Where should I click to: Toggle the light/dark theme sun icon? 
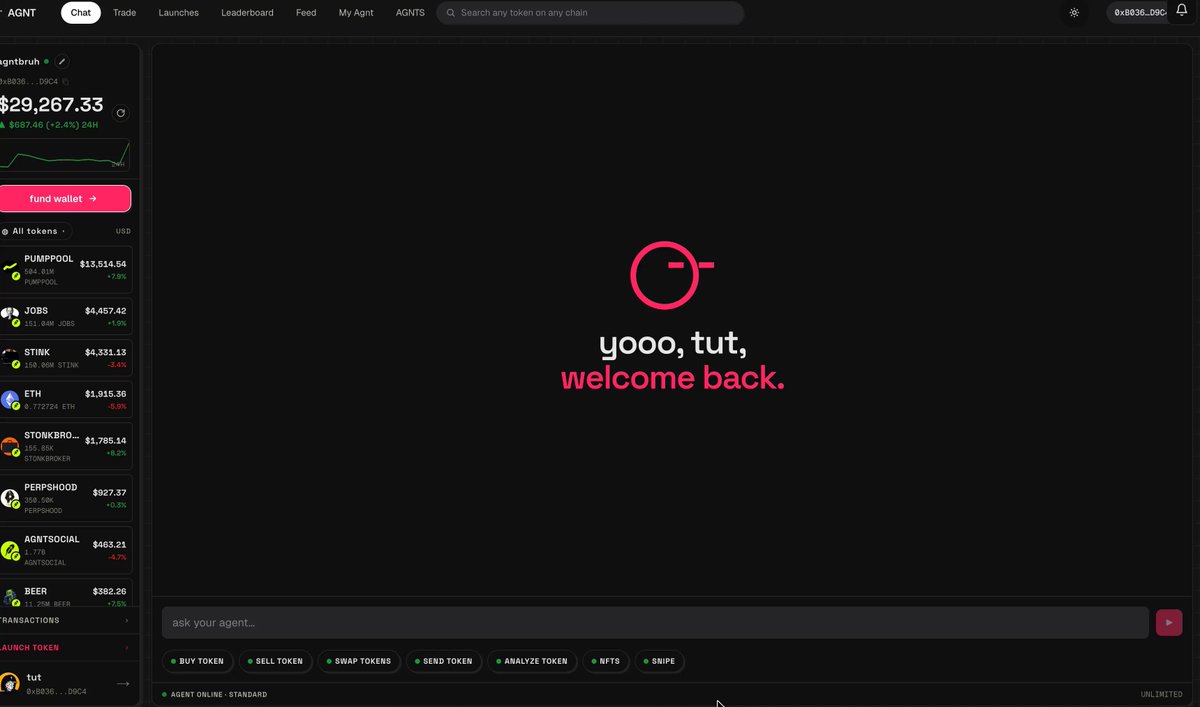click(1074, 13)
